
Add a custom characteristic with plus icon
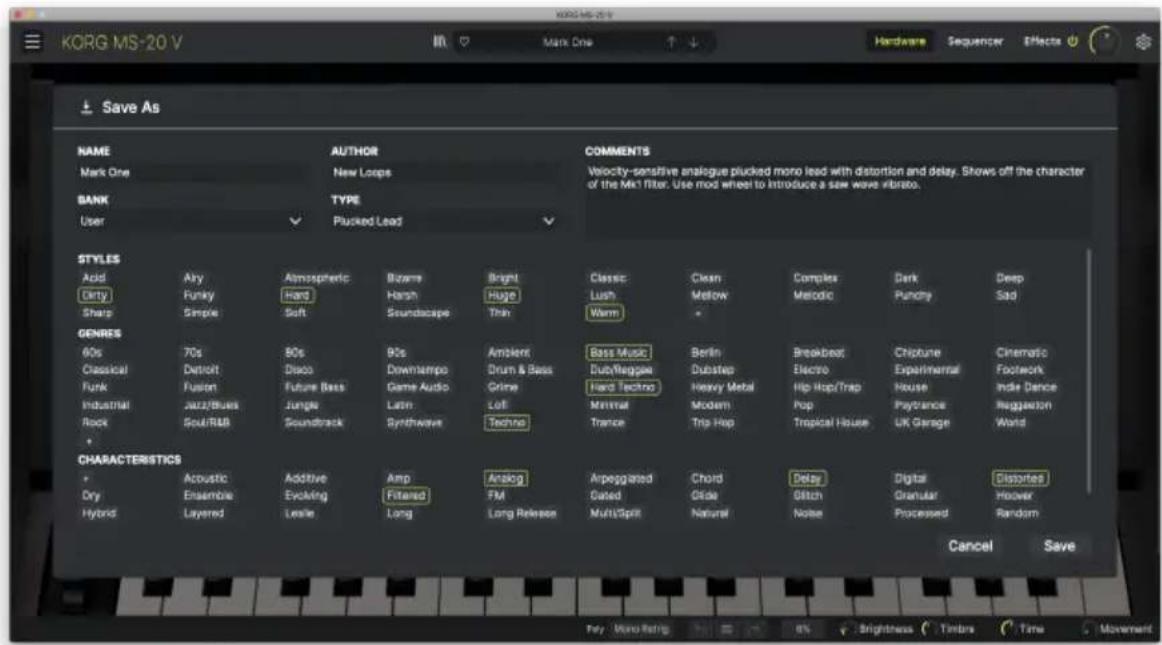click(86, 479)
